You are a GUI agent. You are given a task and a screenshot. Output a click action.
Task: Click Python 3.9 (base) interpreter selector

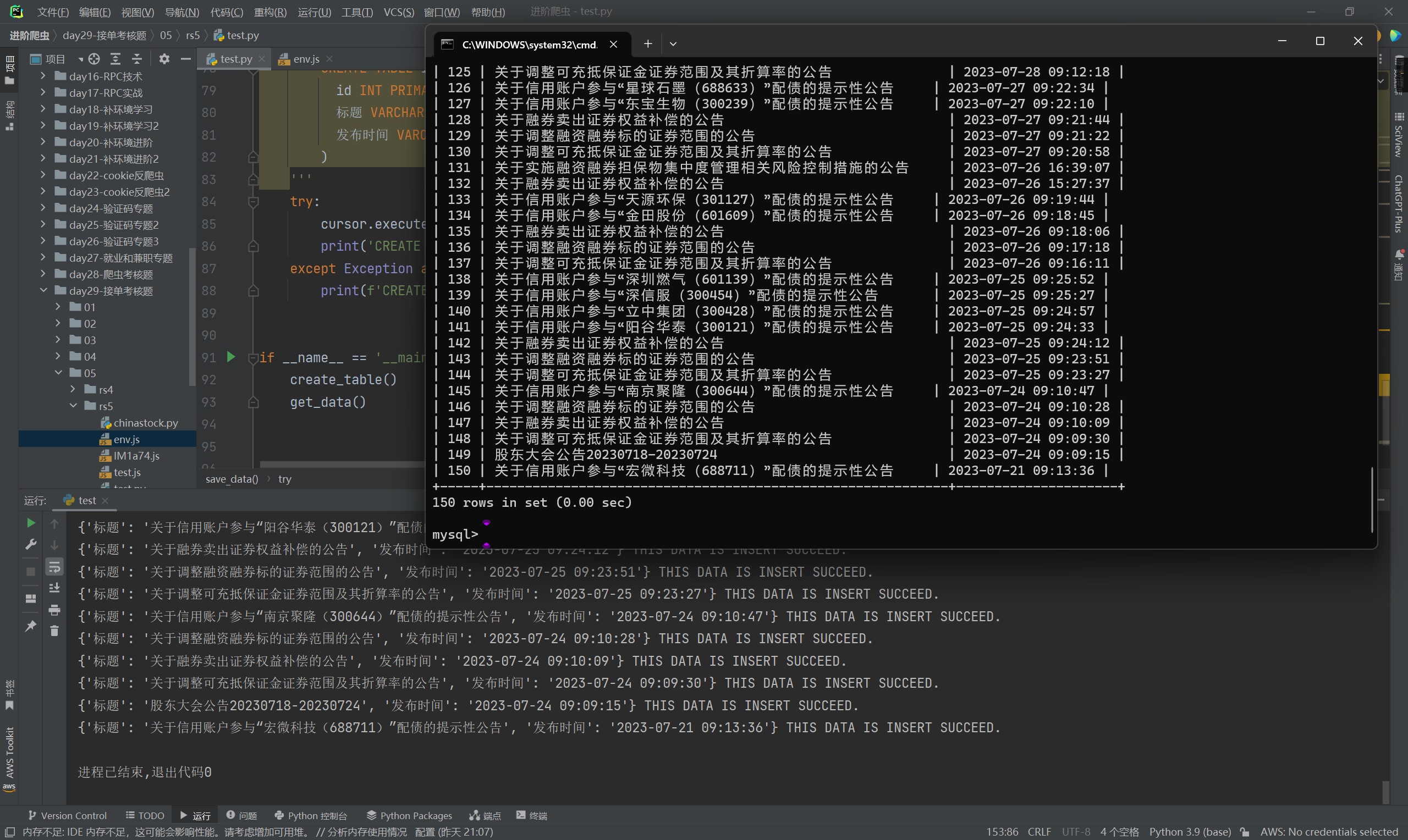click(1190, 832)
